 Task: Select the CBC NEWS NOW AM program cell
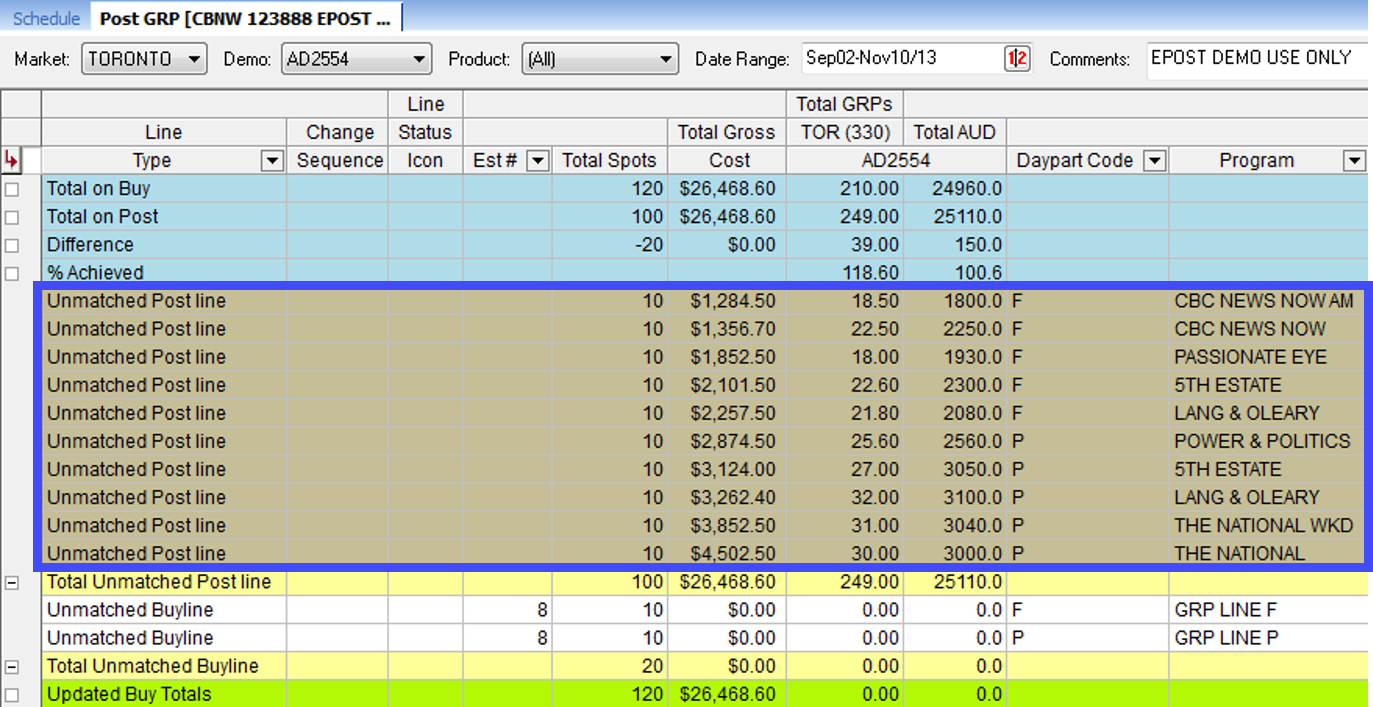coord(1267,301)
